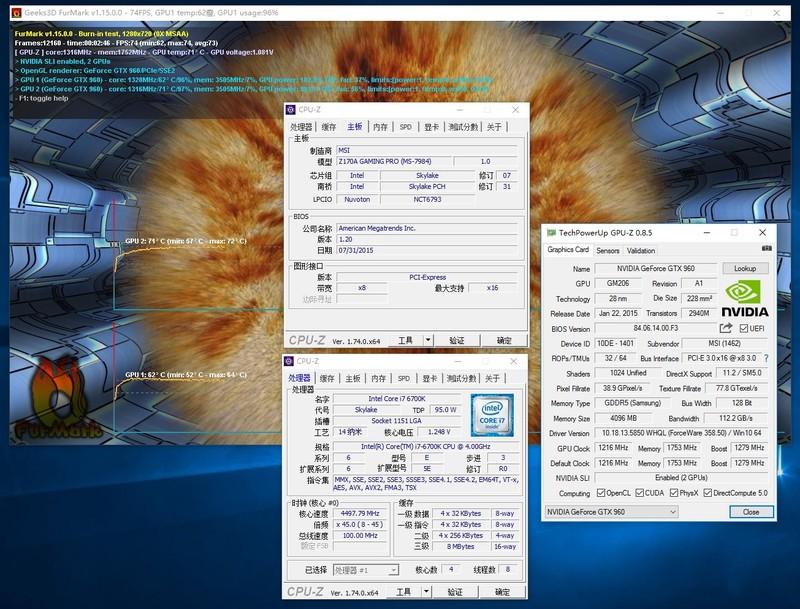
Task: Click the processor CPU-Z window's title icon
Action: tap(289, 361)
